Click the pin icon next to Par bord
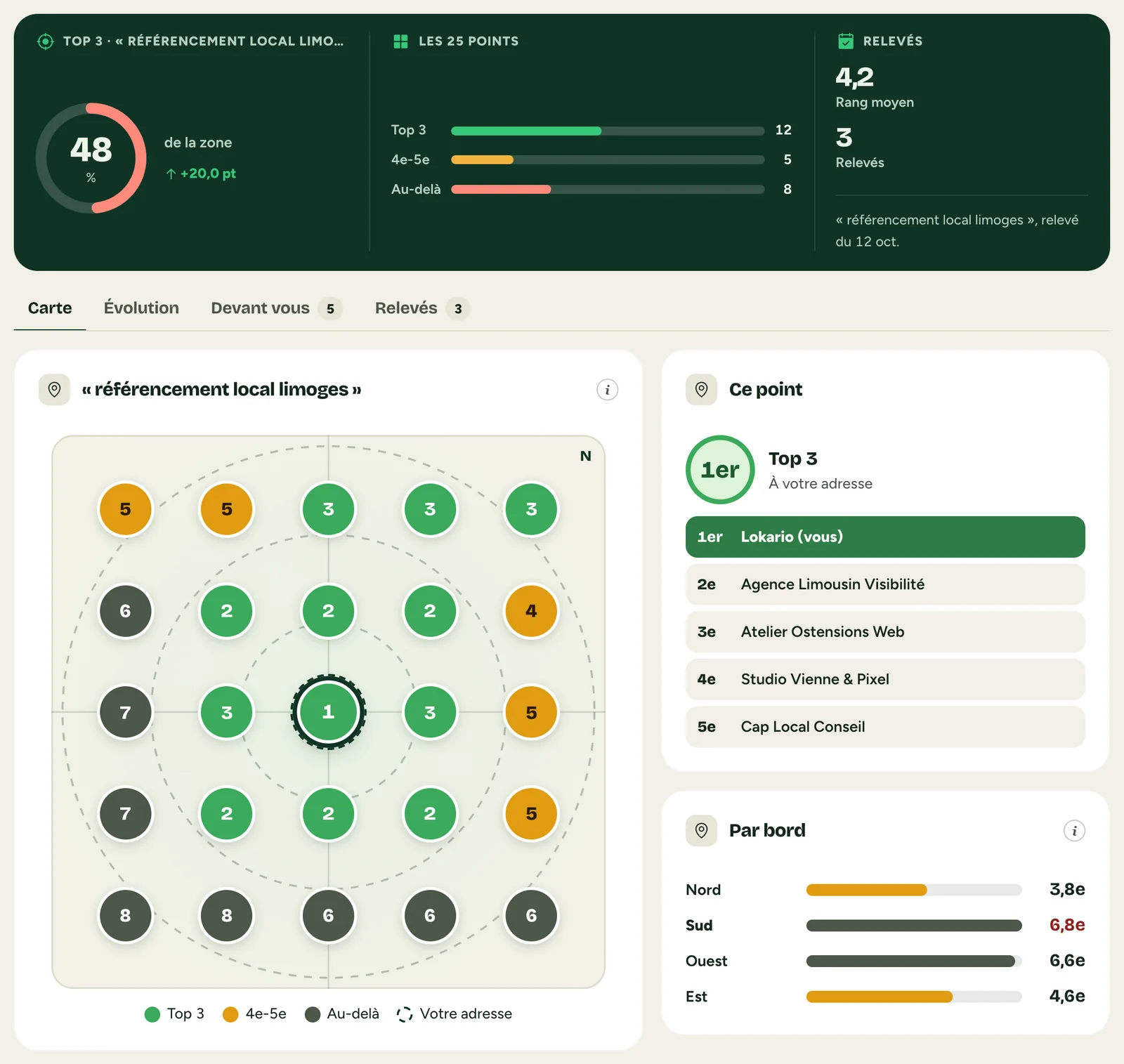Viewport: 1124px width, 1064px height. click(701, 830)
